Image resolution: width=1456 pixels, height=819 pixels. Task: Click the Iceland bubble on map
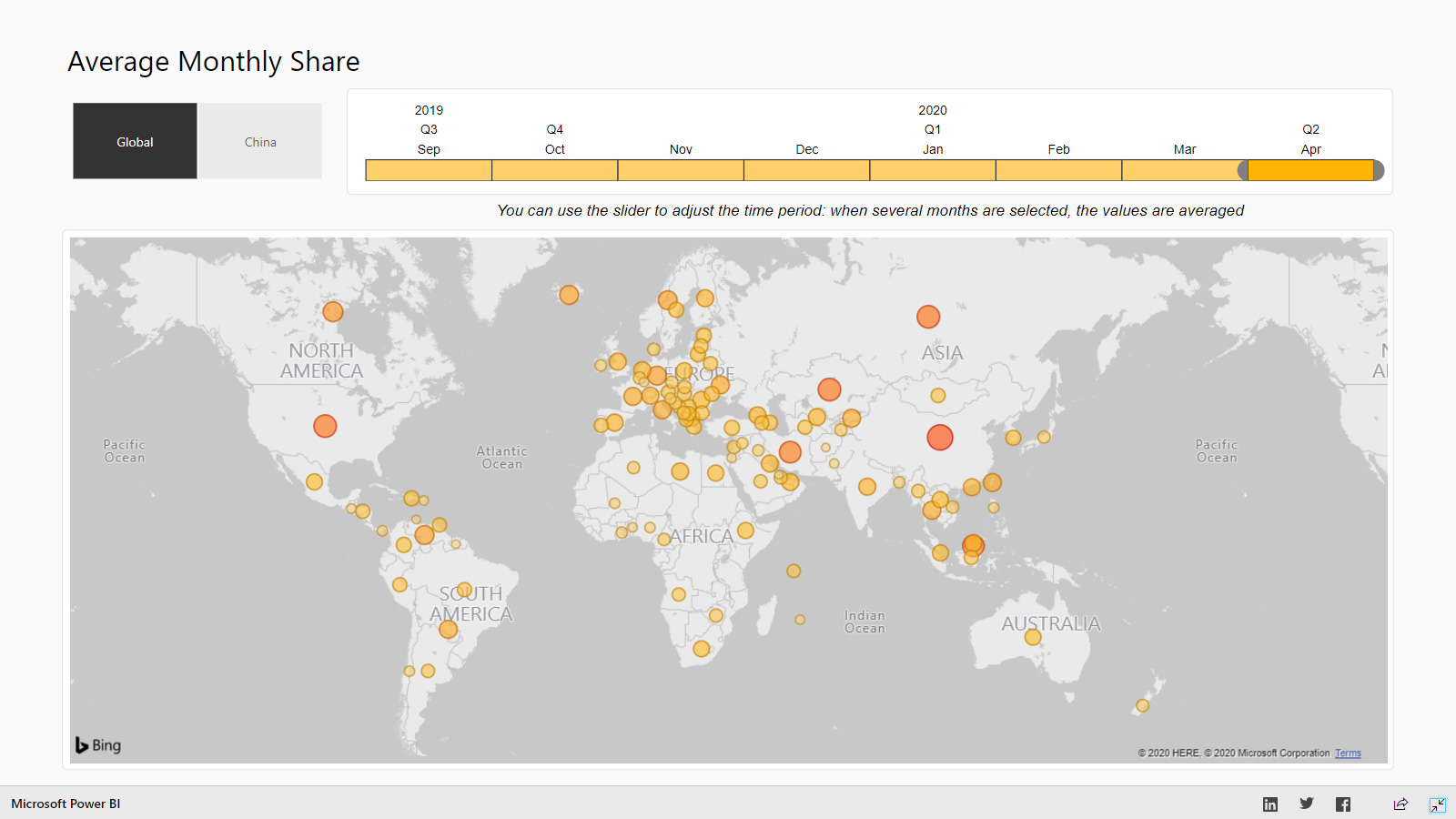click(x=569, y=295)
